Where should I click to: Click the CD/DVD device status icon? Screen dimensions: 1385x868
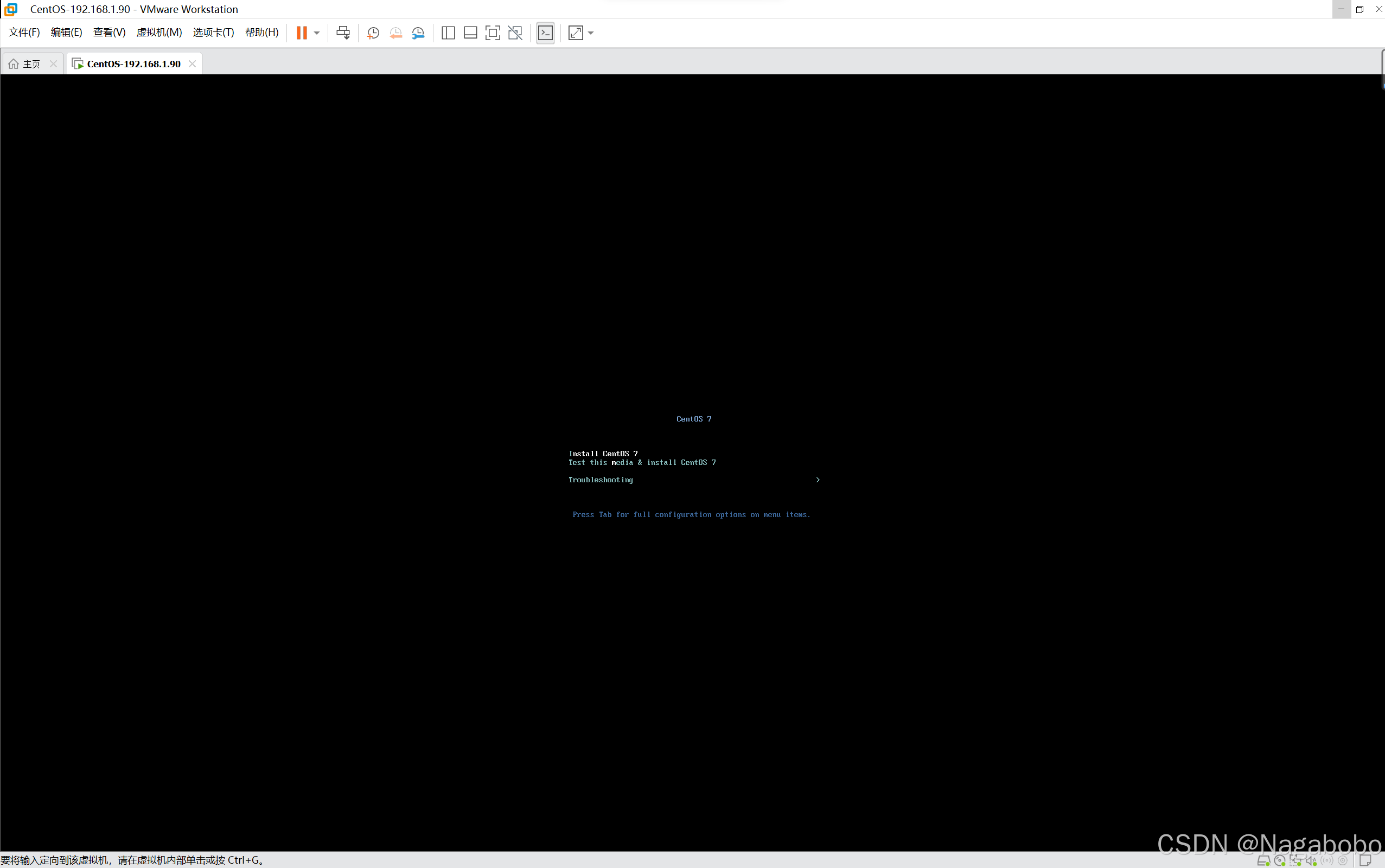click(1279, 860)
